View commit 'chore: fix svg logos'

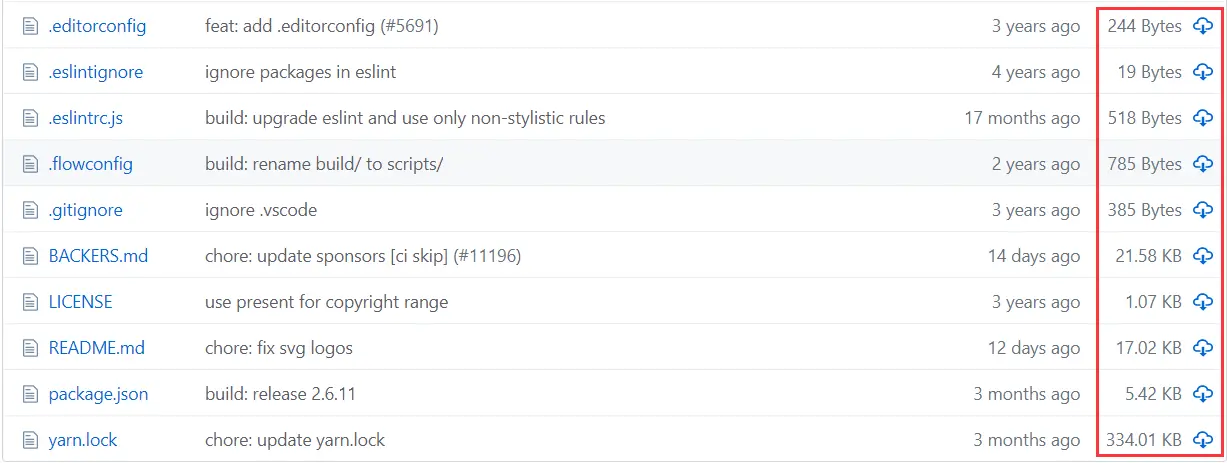(x=278, y=348)
